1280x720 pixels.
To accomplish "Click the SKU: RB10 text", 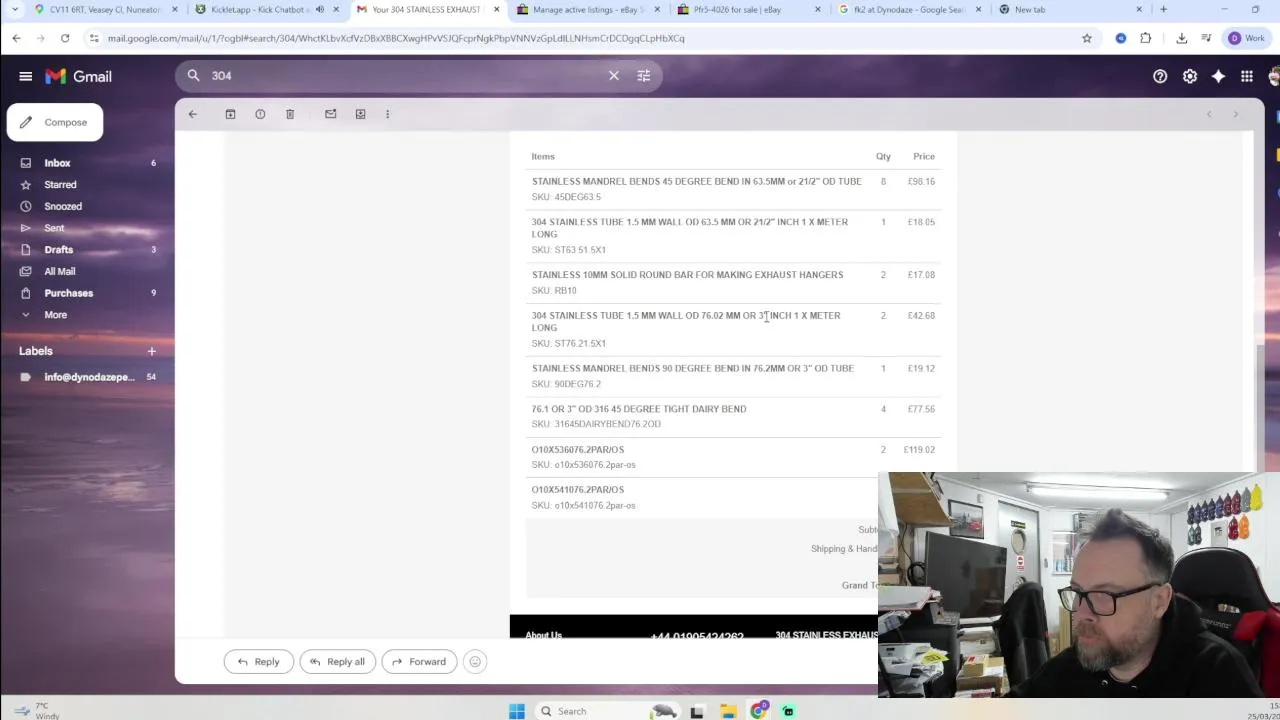I will [x=554, y=291].
